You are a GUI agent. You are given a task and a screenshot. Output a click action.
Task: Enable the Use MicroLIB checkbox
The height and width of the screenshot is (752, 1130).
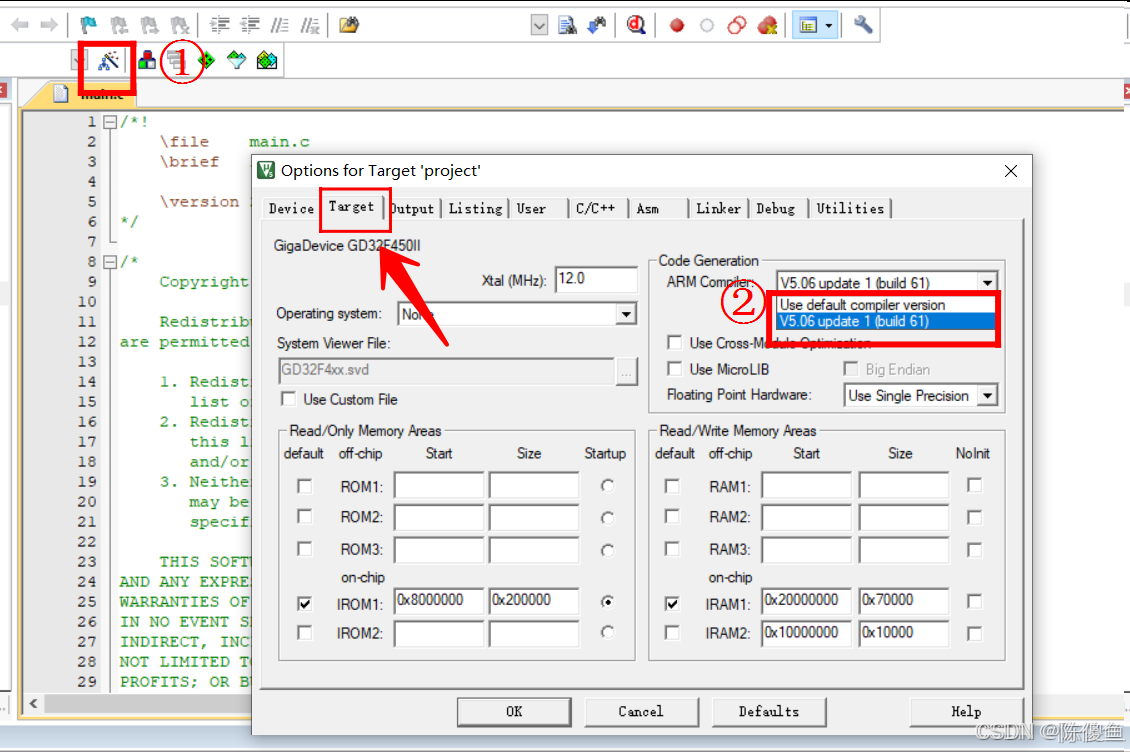(675, 368)
